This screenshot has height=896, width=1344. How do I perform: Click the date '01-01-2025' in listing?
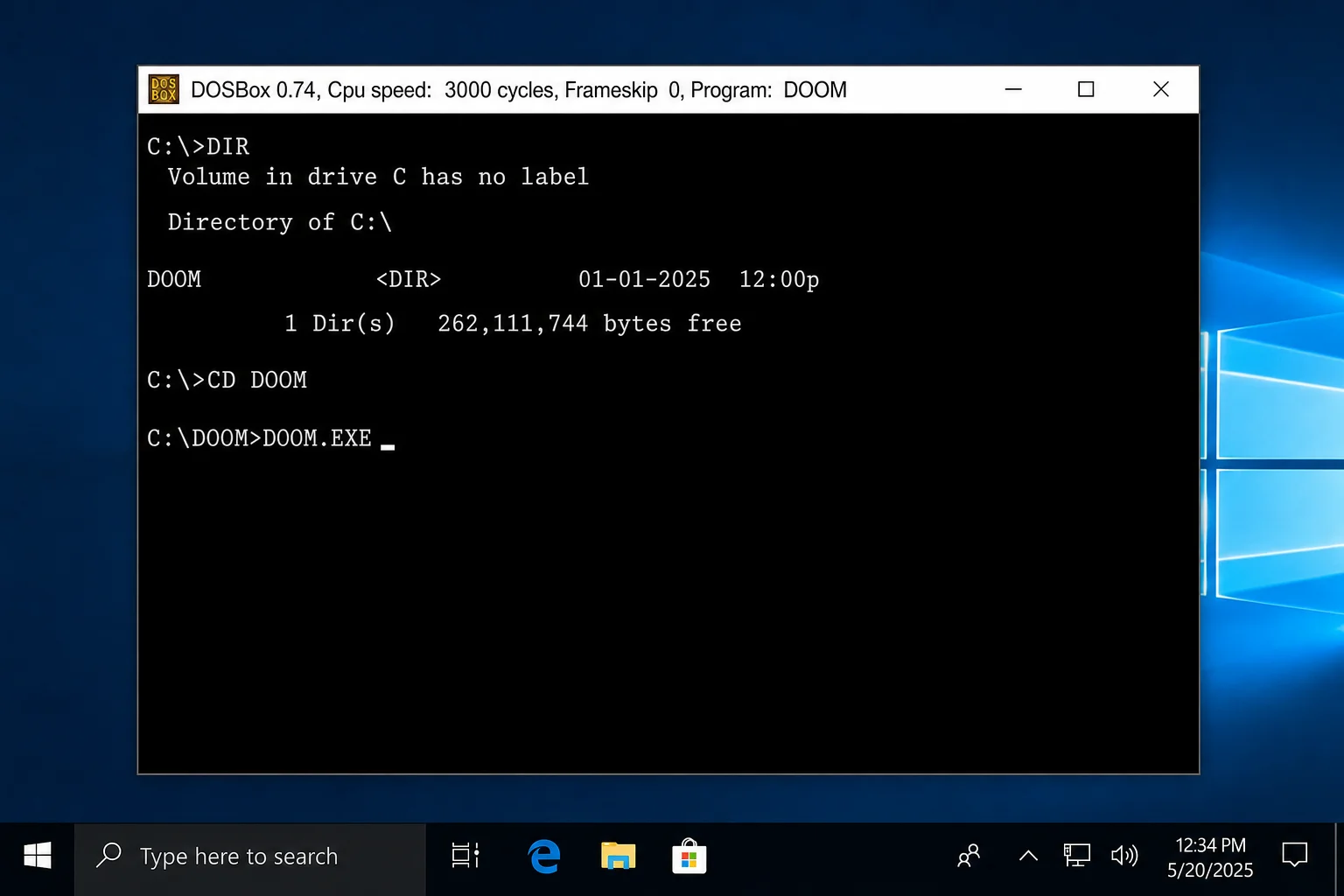(644, 279)
